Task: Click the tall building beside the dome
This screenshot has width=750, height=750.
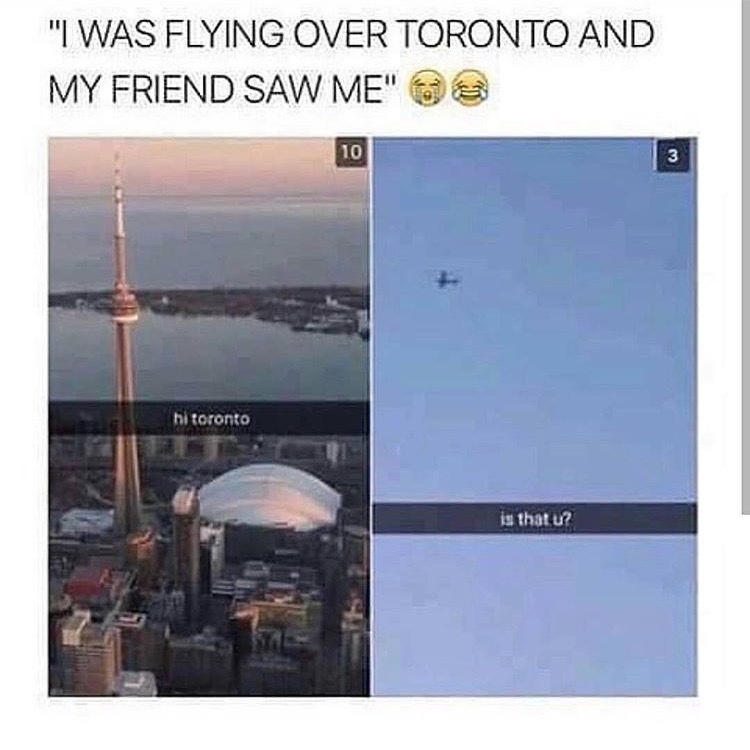Action: 187,545
